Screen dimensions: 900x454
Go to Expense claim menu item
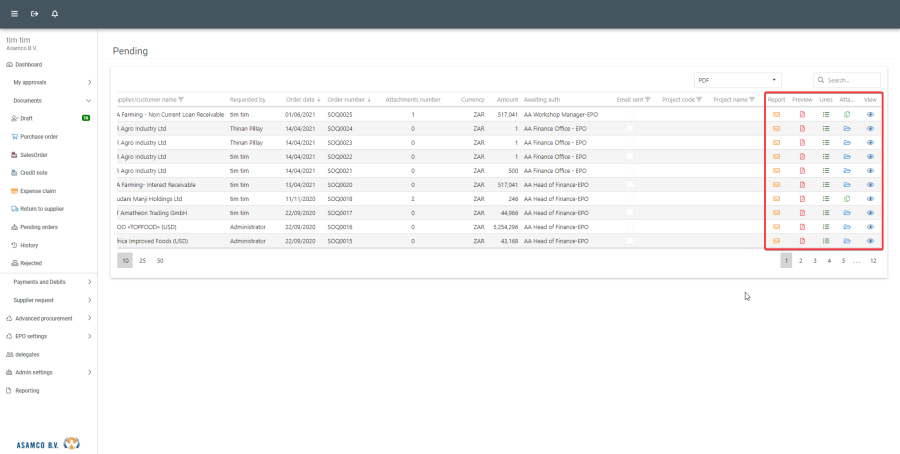(x=38, y=190)
